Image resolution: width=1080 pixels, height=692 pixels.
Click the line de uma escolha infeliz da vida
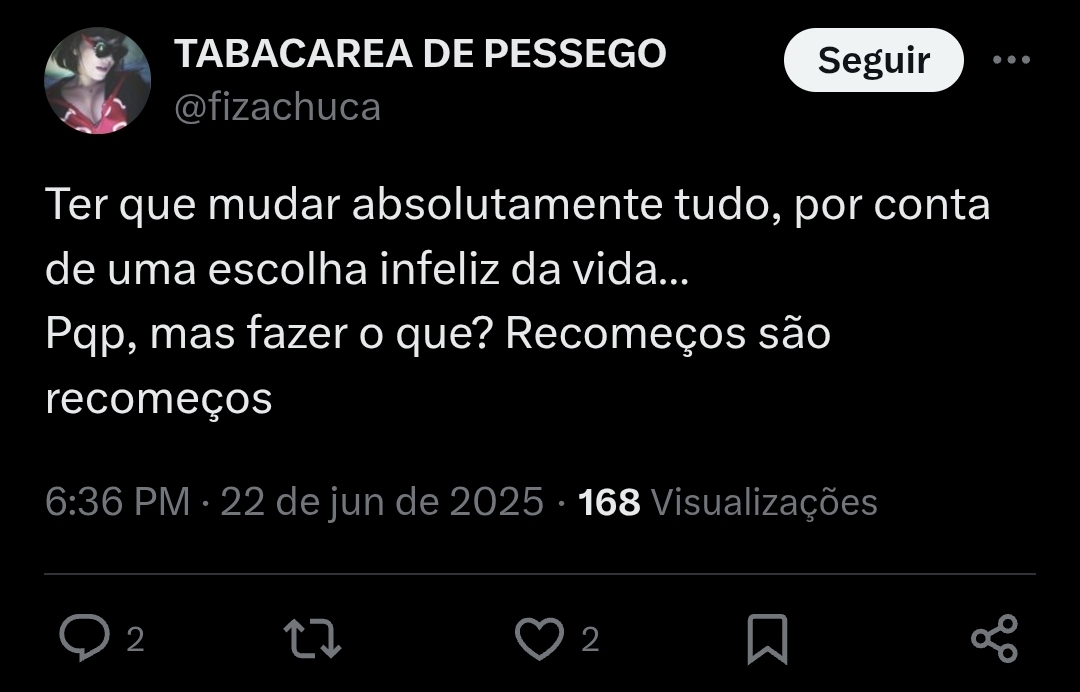pos(367,269)
